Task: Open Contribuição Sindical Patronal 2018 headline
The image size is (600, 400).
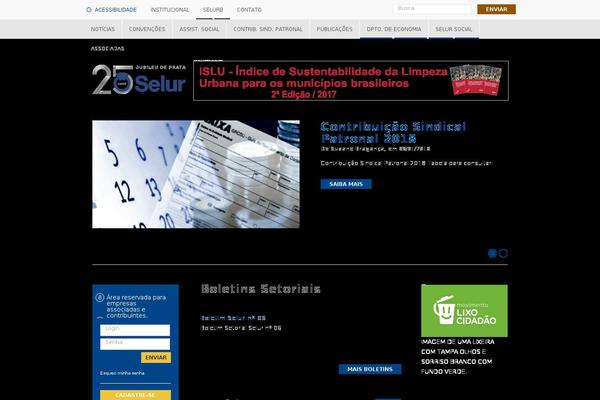Action: click(393, 132)
